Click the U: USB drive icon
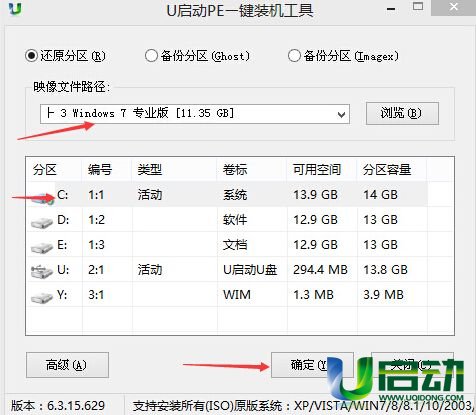The width and height of the screenshot is (476, 415). point(42,272)
